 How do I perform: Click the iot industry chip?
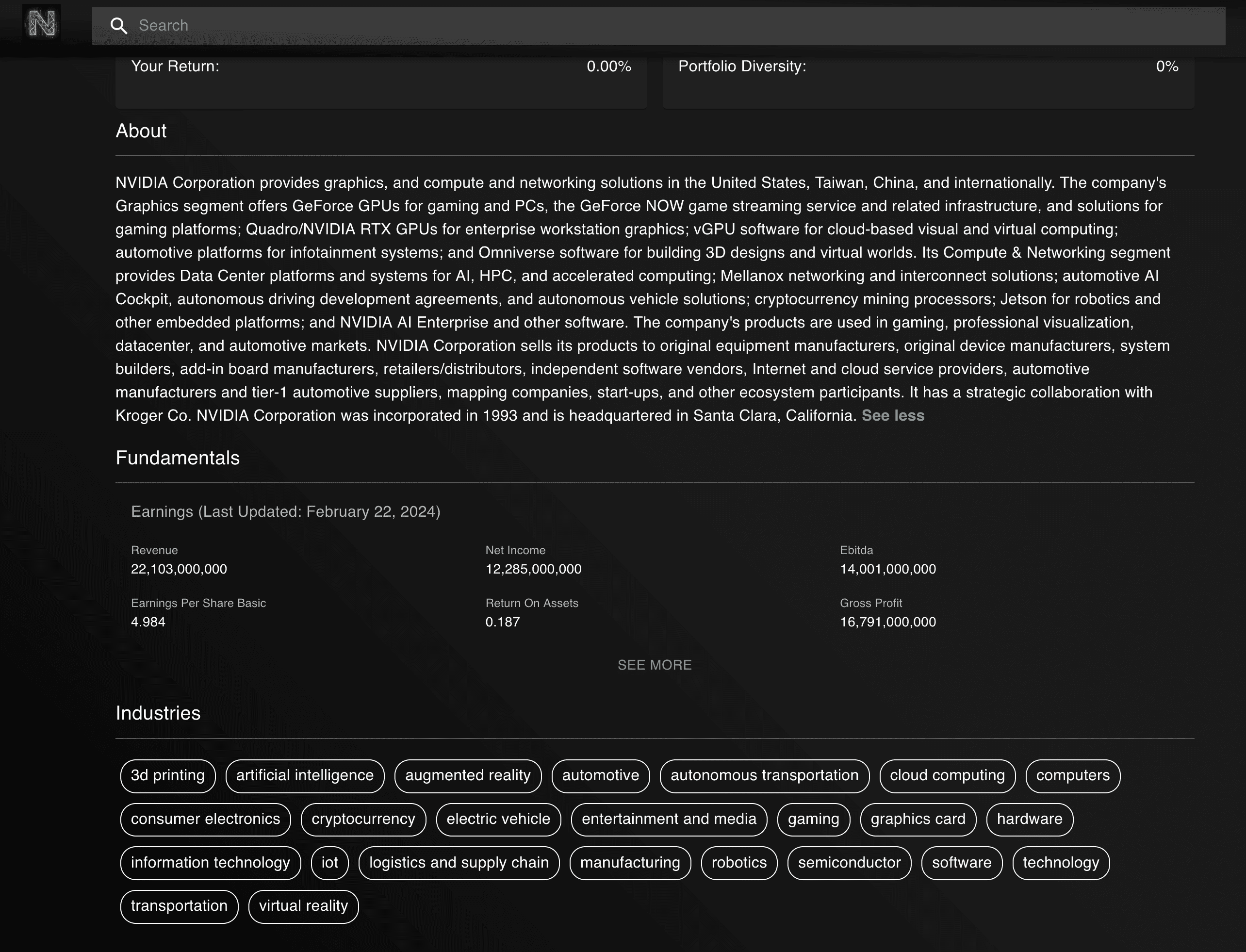[330, 862]
